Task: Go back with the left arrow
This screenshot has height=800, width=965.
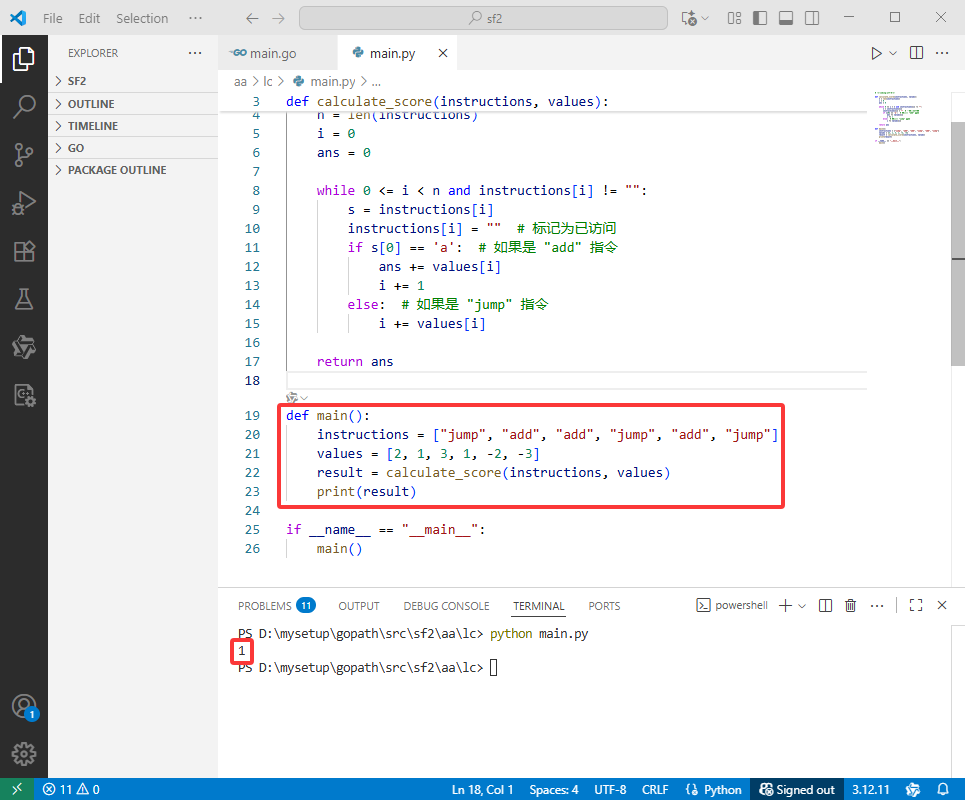Action: tap(252, 18)
